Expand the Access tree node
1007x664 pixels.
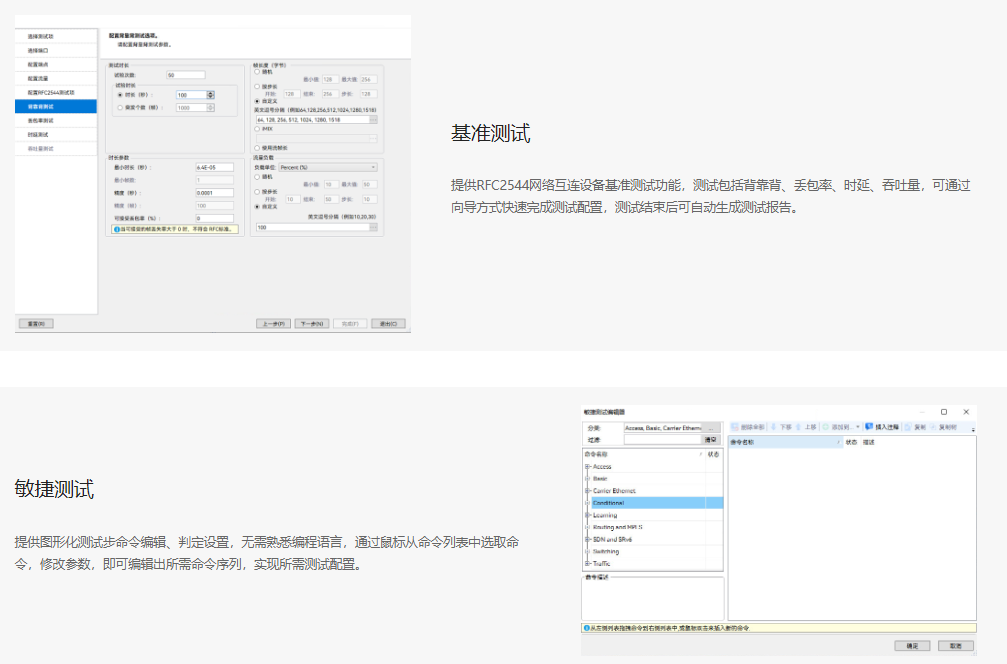[x=587, y=467]
